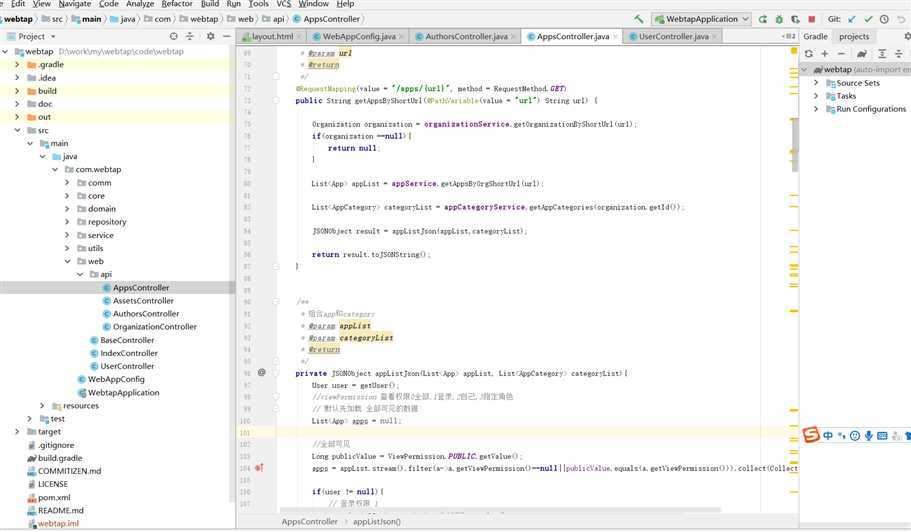The width and height of the screenshot is (911, 532).
Task: Detach Gradle project with minus icon
Action: pyautogui.click(x=841, y=53)
